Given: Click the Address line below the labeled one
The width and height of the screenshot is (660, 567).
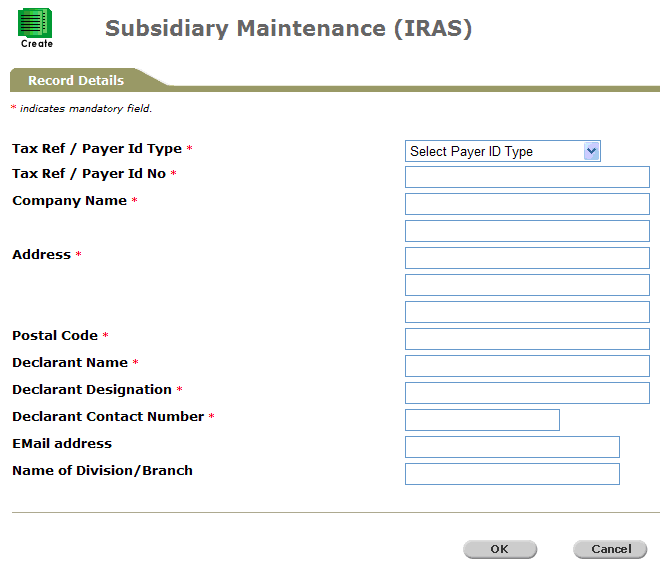Looking at the screenshot, I should pos(527,285).
